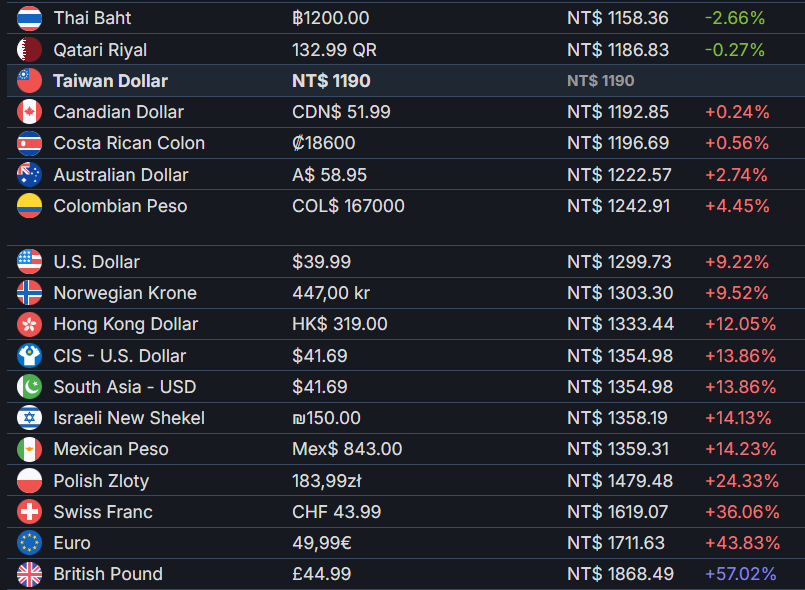Click the Colombian Peso currency name
805x590 pixels.
pyautogui.click(x=120, y=206)
